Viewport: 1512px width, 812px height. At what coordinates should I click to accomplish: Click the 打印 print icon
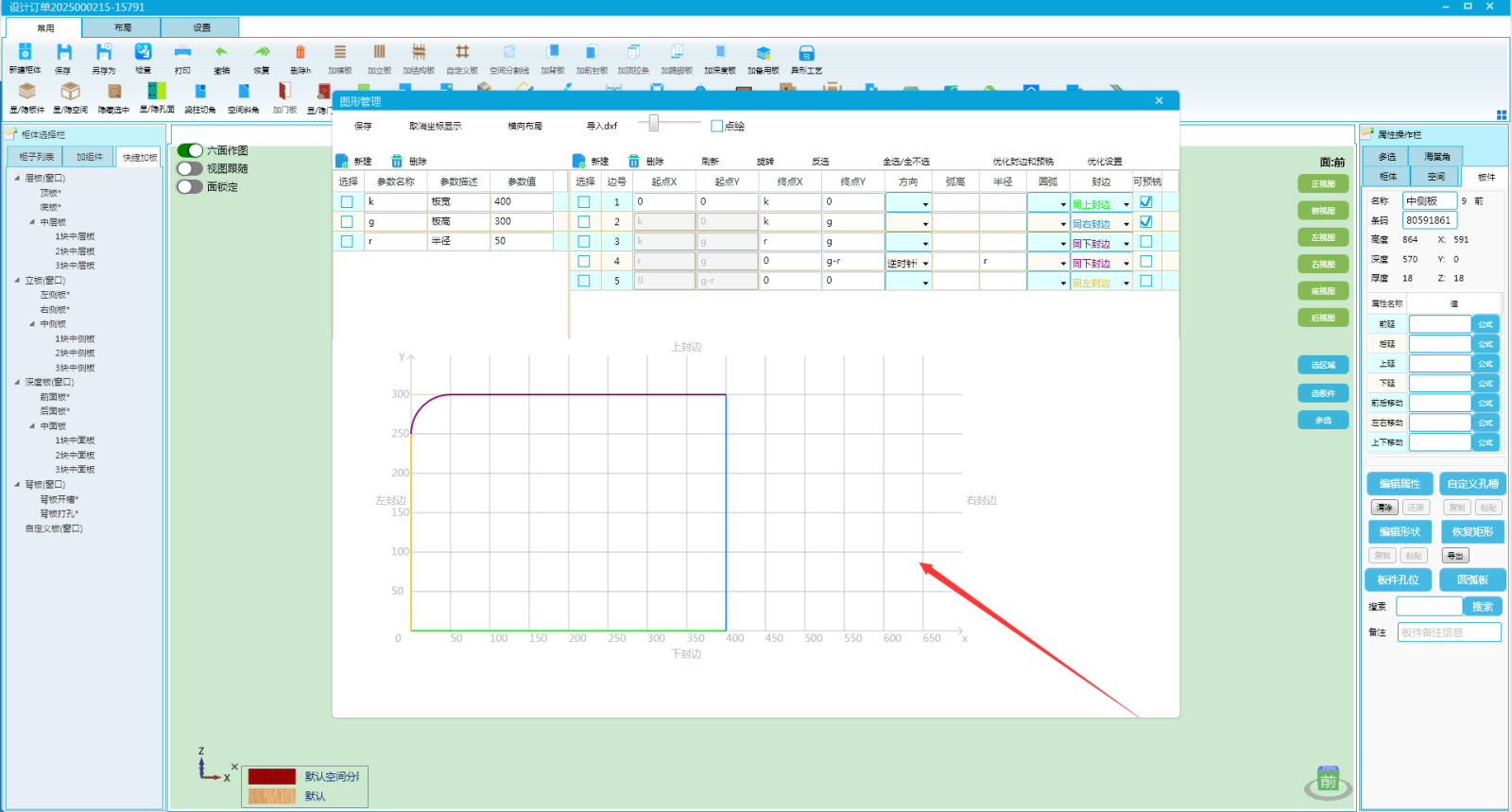[182, 53]
